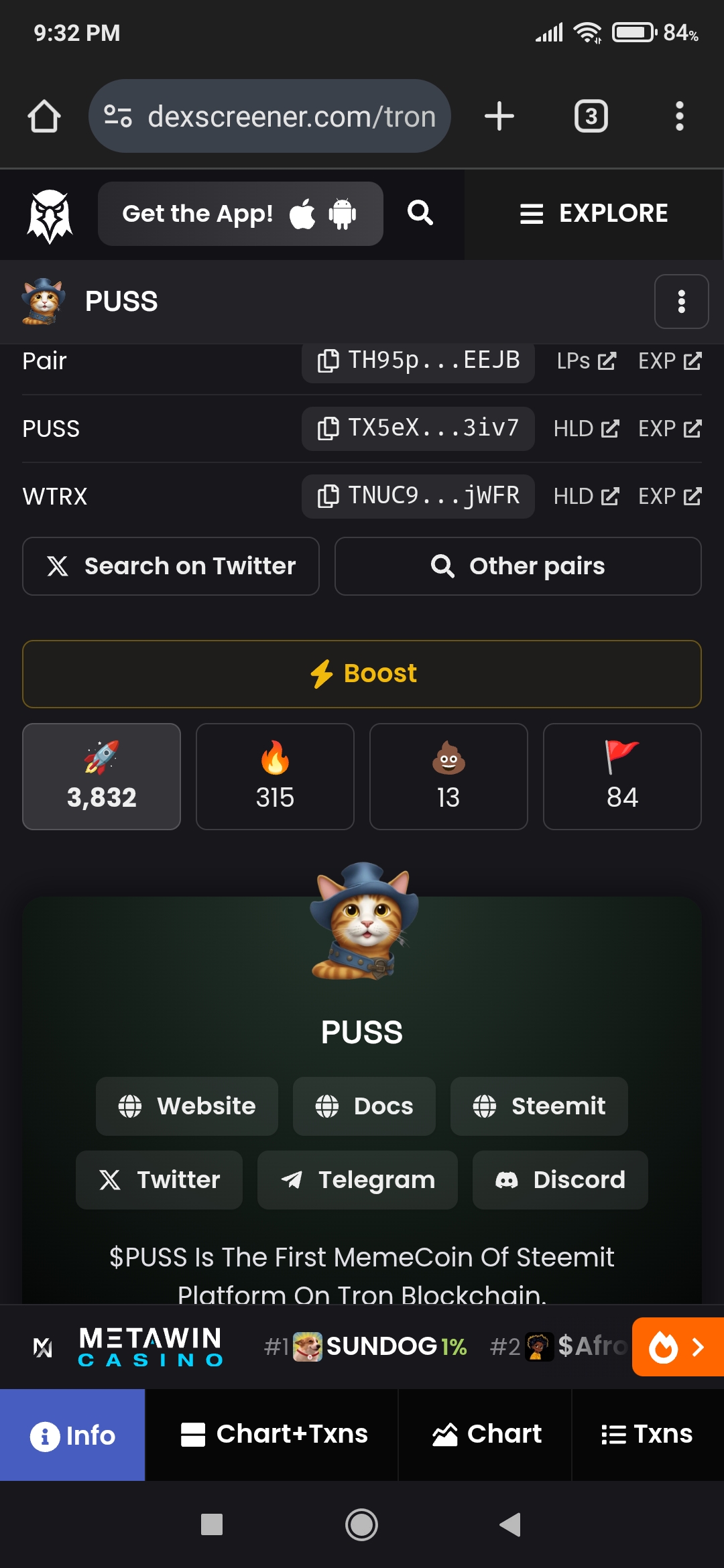Viewport: 724px width, 1568px height.
Task: Expand the trending bar orange flame arrow
Action: (678, 1347)
